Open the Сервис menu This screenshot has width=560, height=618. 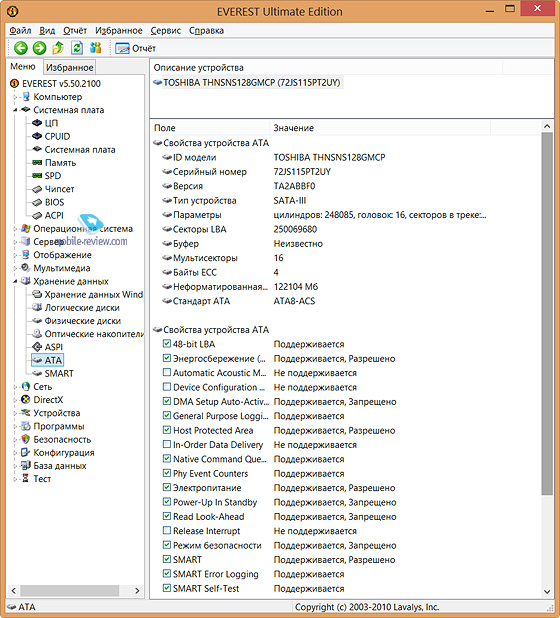(x=166, y=30)
